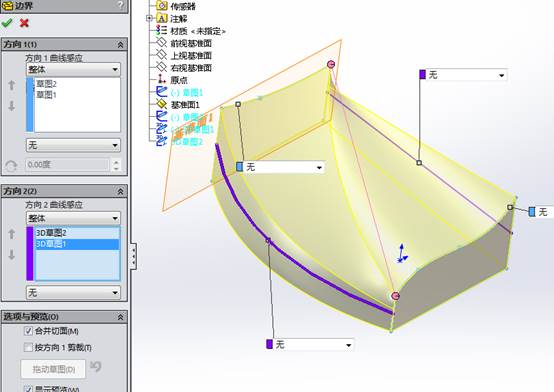Open help via question mark icon
This screenshot has height=392, width=554.
coord(121,5)
